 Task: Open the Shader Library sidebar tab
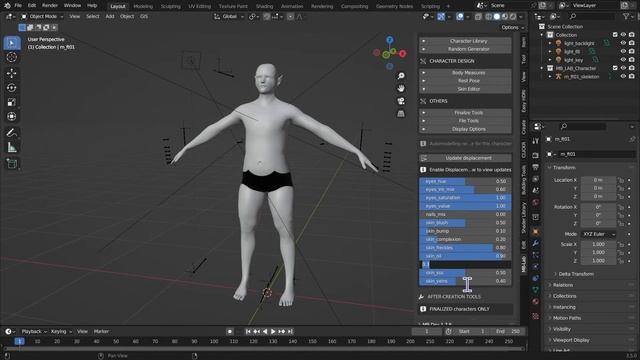pyautogui.click(x=523, y=218)
